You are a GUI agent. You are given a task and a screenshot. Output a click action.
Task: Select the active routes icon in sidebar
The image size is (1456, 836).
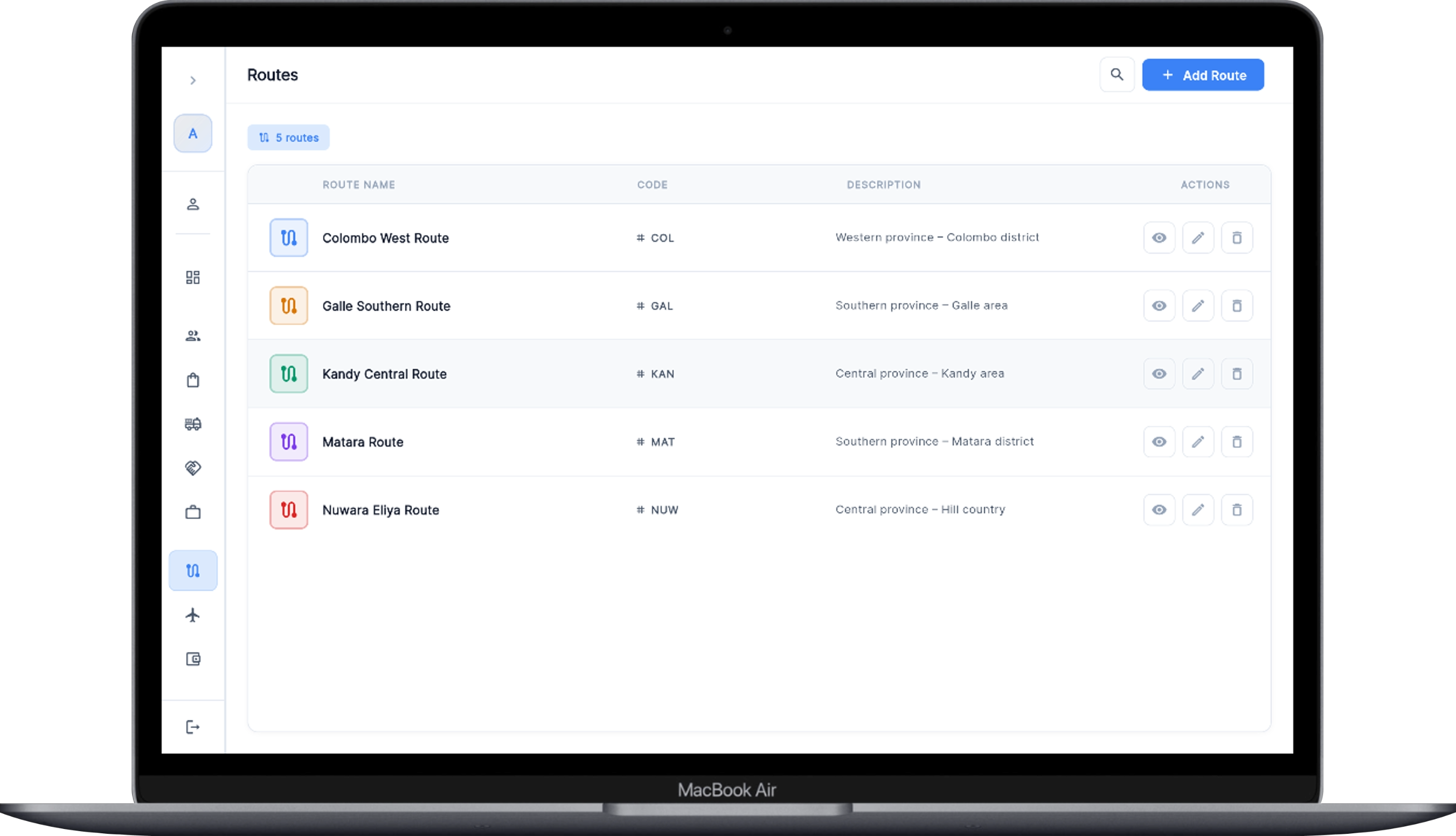193,571
